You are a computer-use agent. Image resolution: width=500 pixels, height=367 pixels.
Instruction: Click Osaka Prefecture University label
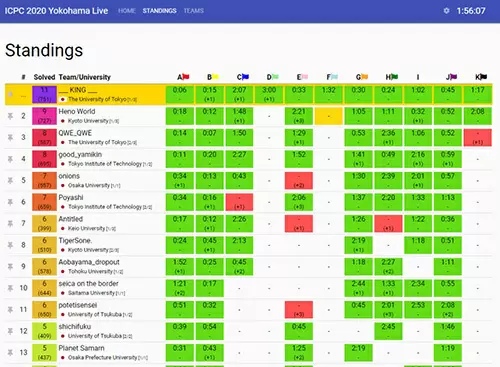102,357
